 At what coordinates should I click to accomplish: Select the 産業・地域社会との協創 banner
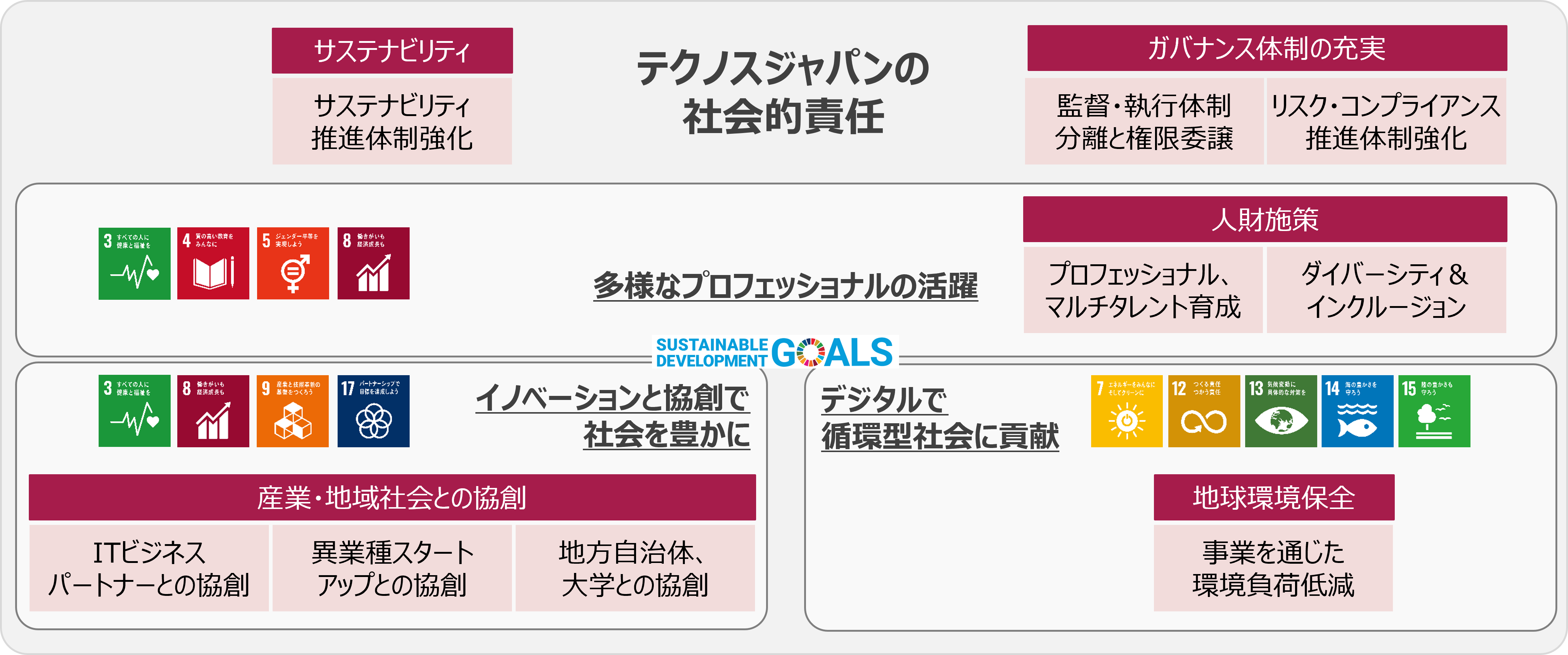(392, 498)
